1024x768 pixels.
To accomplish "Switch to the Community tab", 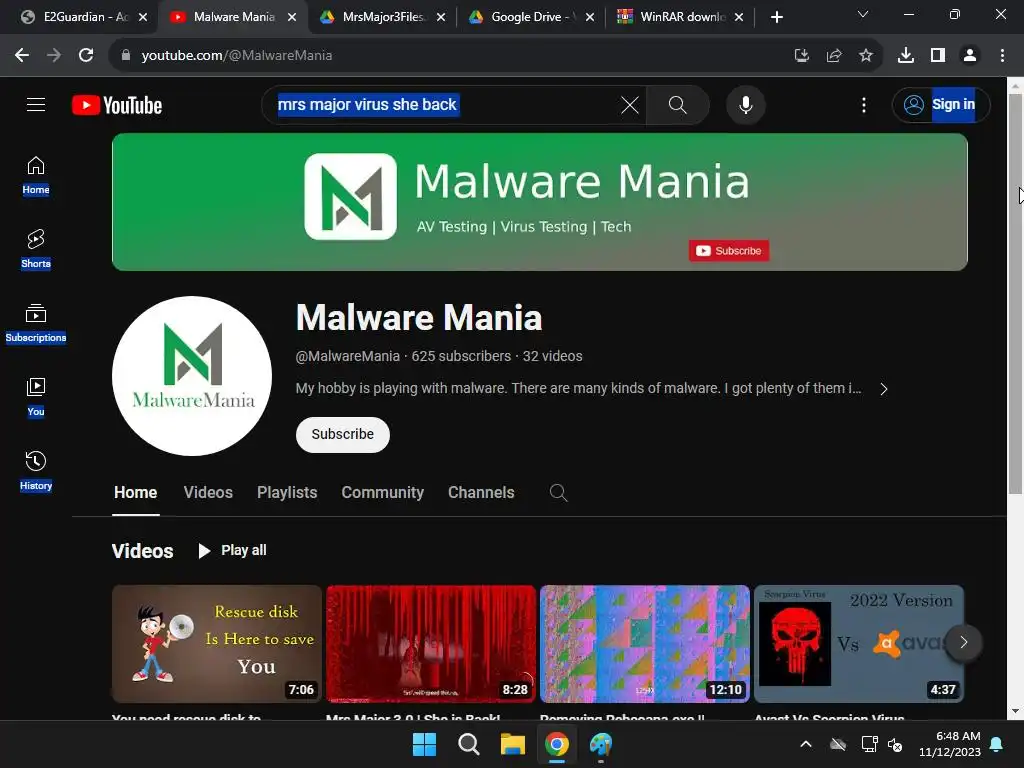I will tap(383, 492).
